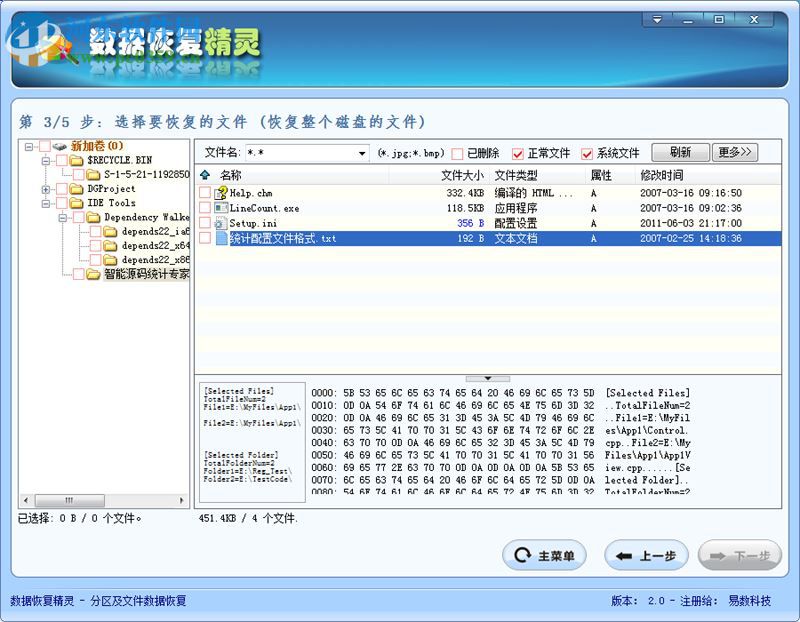The height and width of the screenshot is (622, 800).
Task: Select the depends22_x64 tree label
Action: (155, 246)
